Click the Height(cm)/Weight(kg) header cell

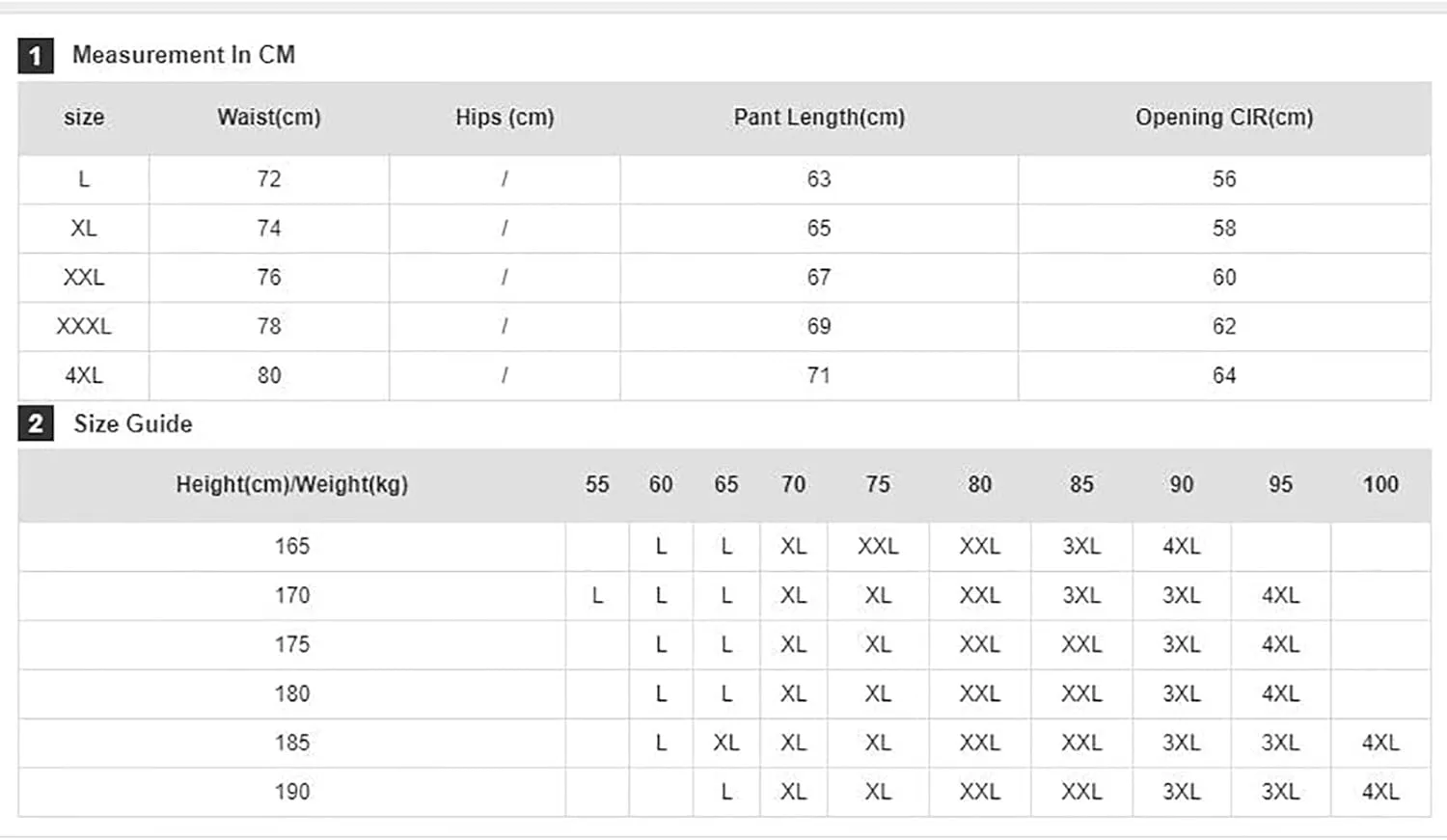point(292,485)
